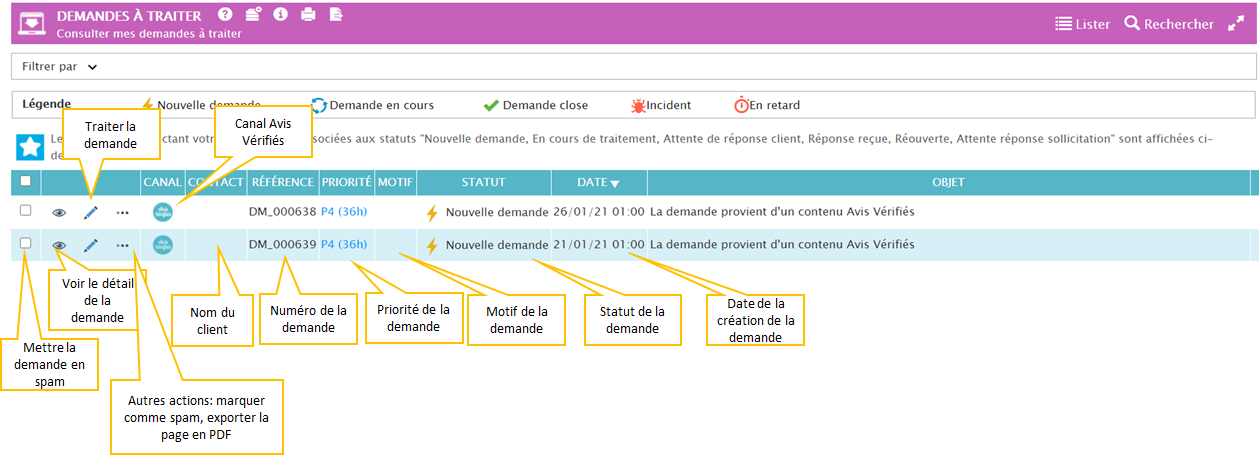View details of DM_000638 via eye icon
This screenshot has width=1259, height=455.
[59, 212]
